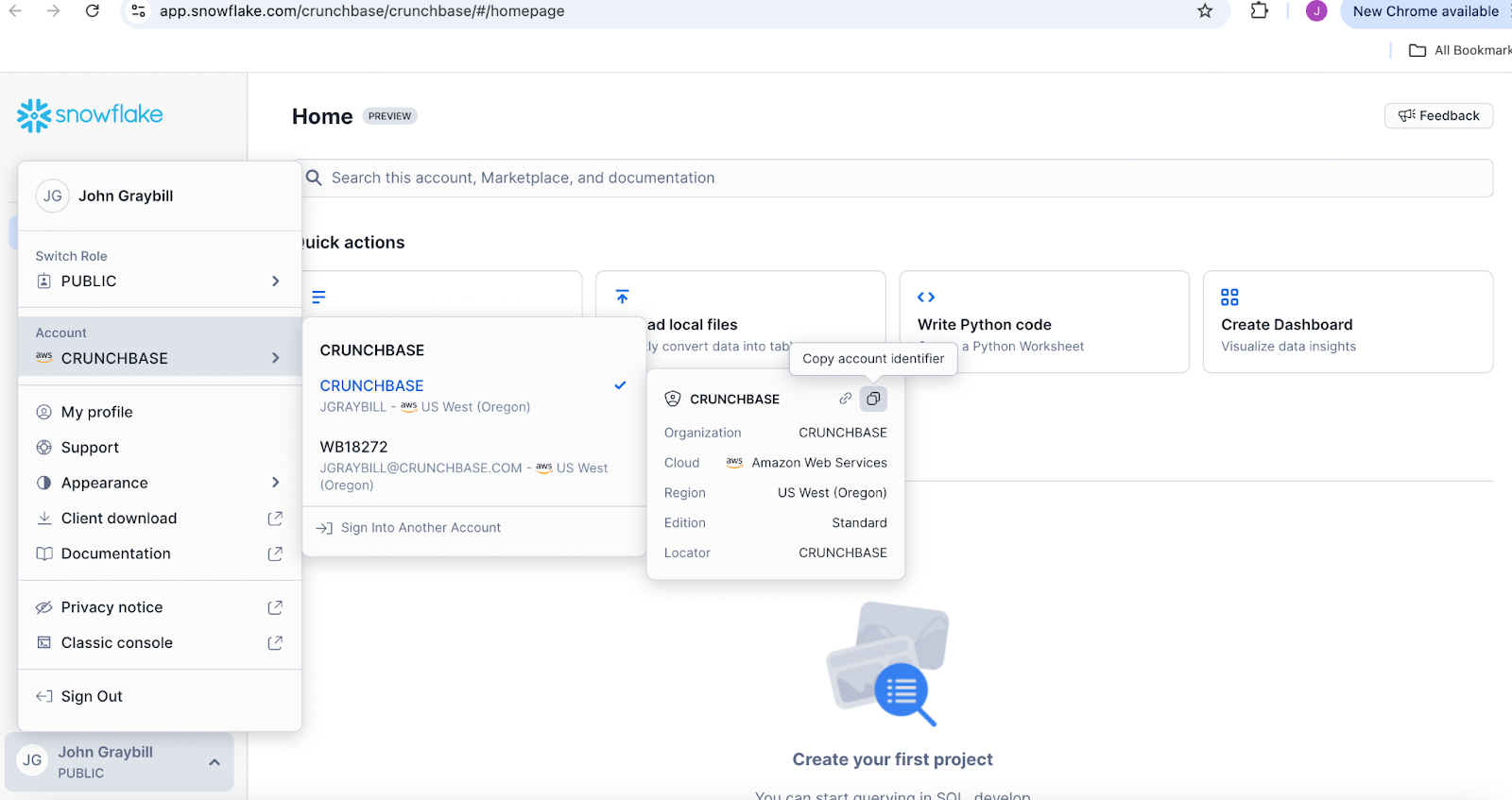This screenshot has height=800, width=1512.
Task: Copy the account identifier icon
Action: click(x=873, y=399)
